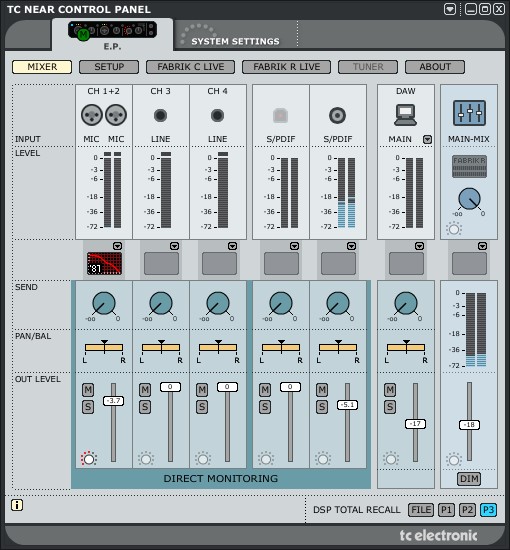
Task: Open the ABOUT page
Action: [435, 67]
